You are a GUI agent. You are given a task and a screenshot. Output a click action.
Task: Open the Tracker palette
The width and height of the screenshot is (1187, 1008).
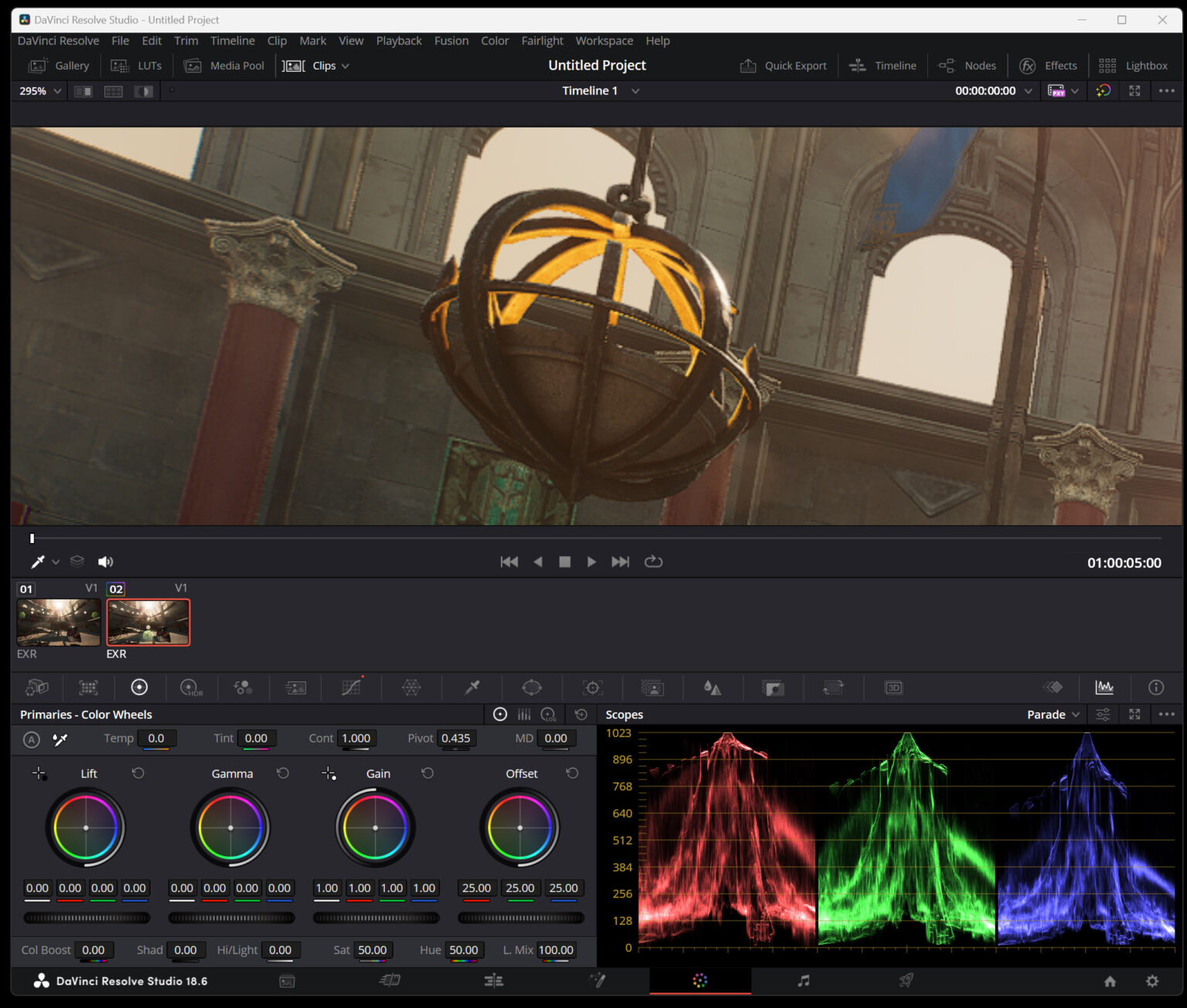[x=591, y=687]
